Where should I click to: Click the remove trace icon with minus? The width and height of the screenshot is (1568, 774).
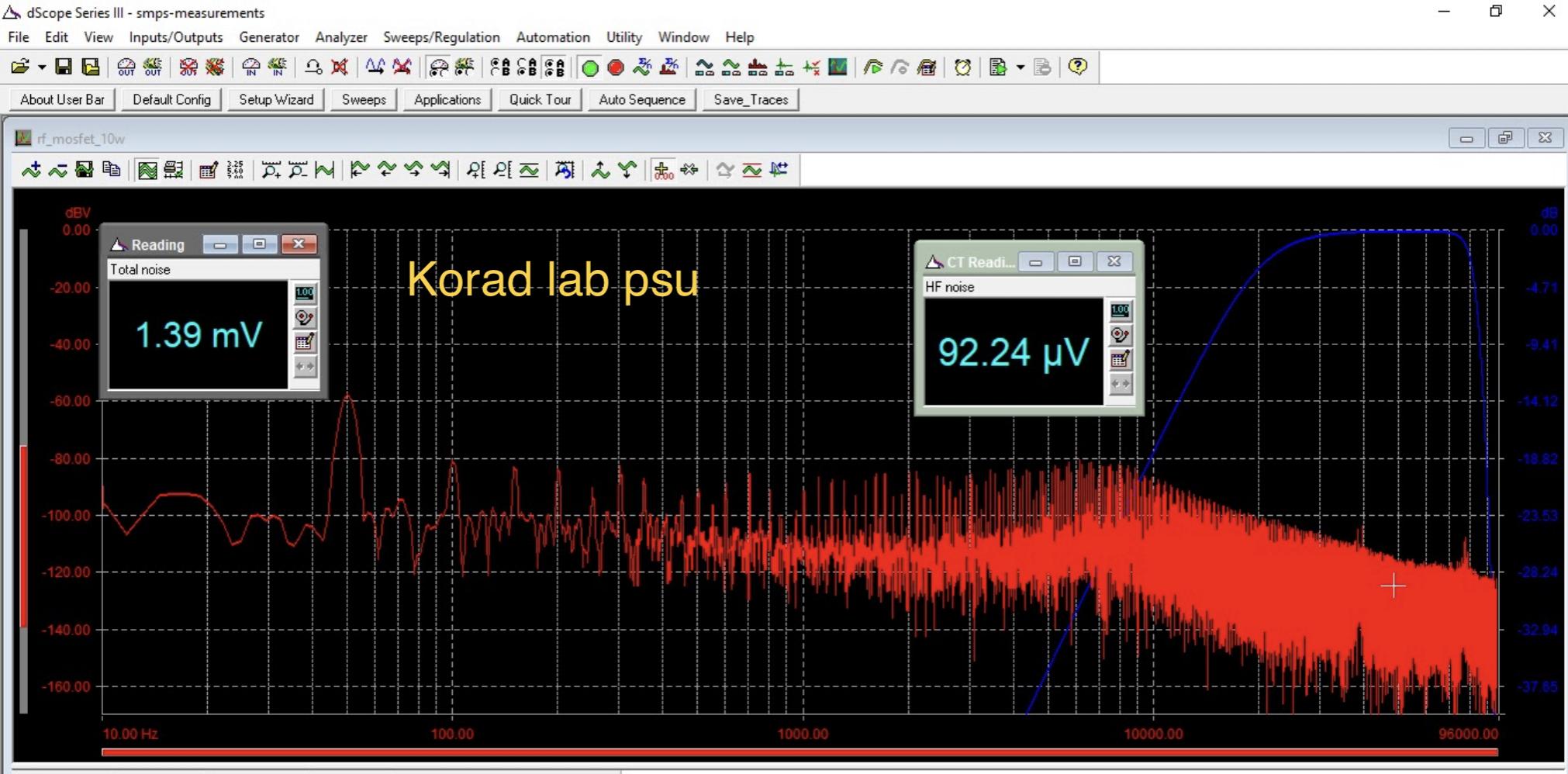58,170
